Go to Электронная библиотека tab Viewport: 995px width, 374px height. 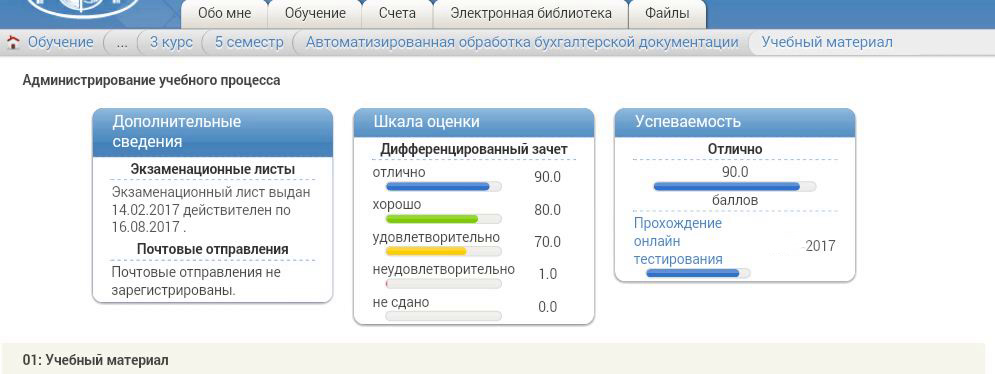point(531,14)
